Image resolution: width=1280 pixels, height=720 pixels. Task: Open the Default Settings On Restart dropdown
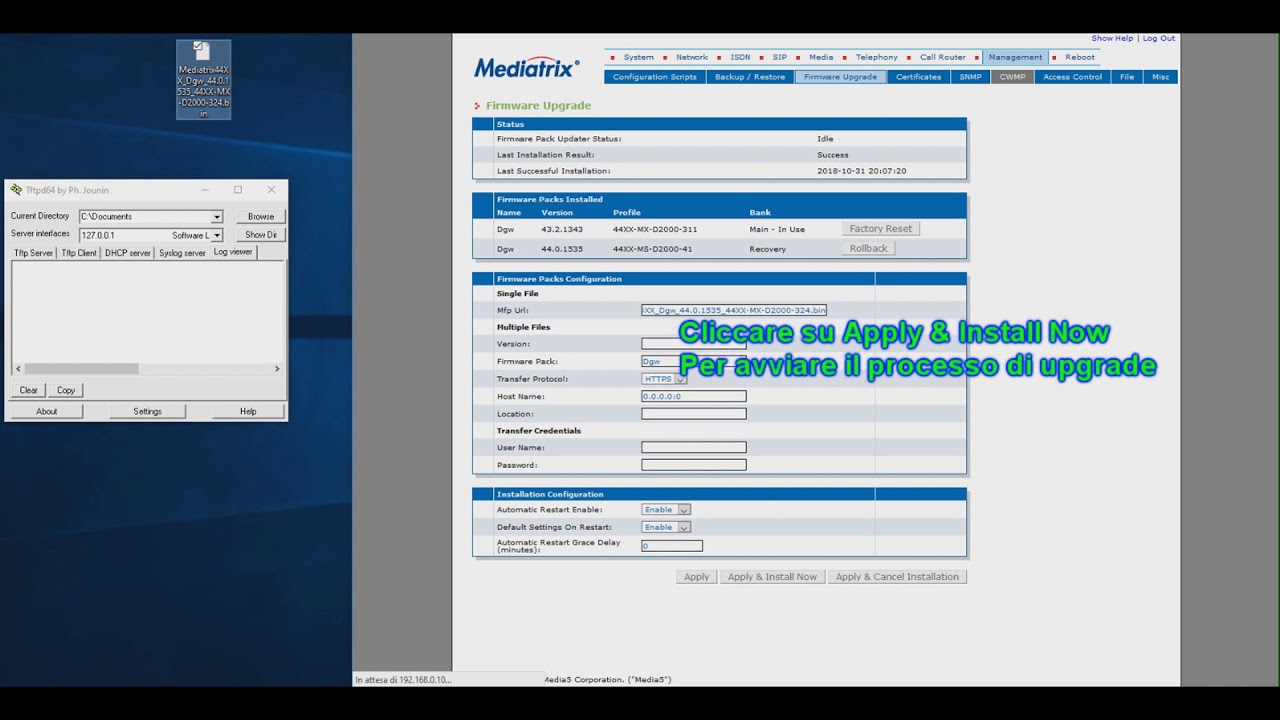click(x=666, y=527)
